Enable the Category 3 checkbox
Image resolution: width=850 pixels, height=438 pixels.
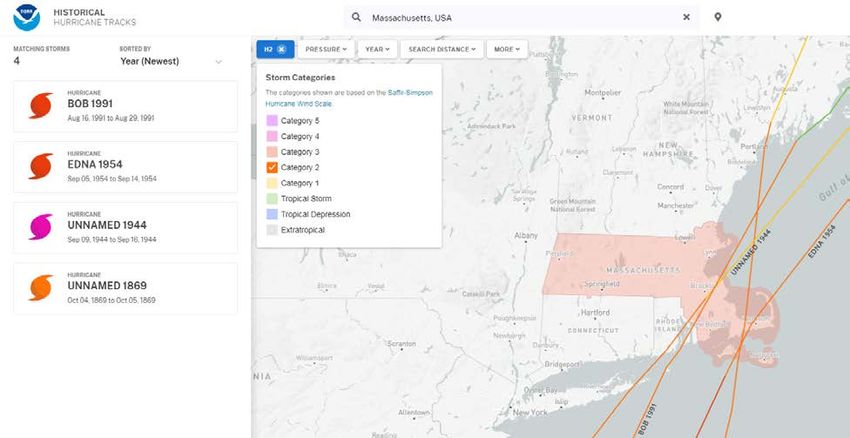click(272, 152)
